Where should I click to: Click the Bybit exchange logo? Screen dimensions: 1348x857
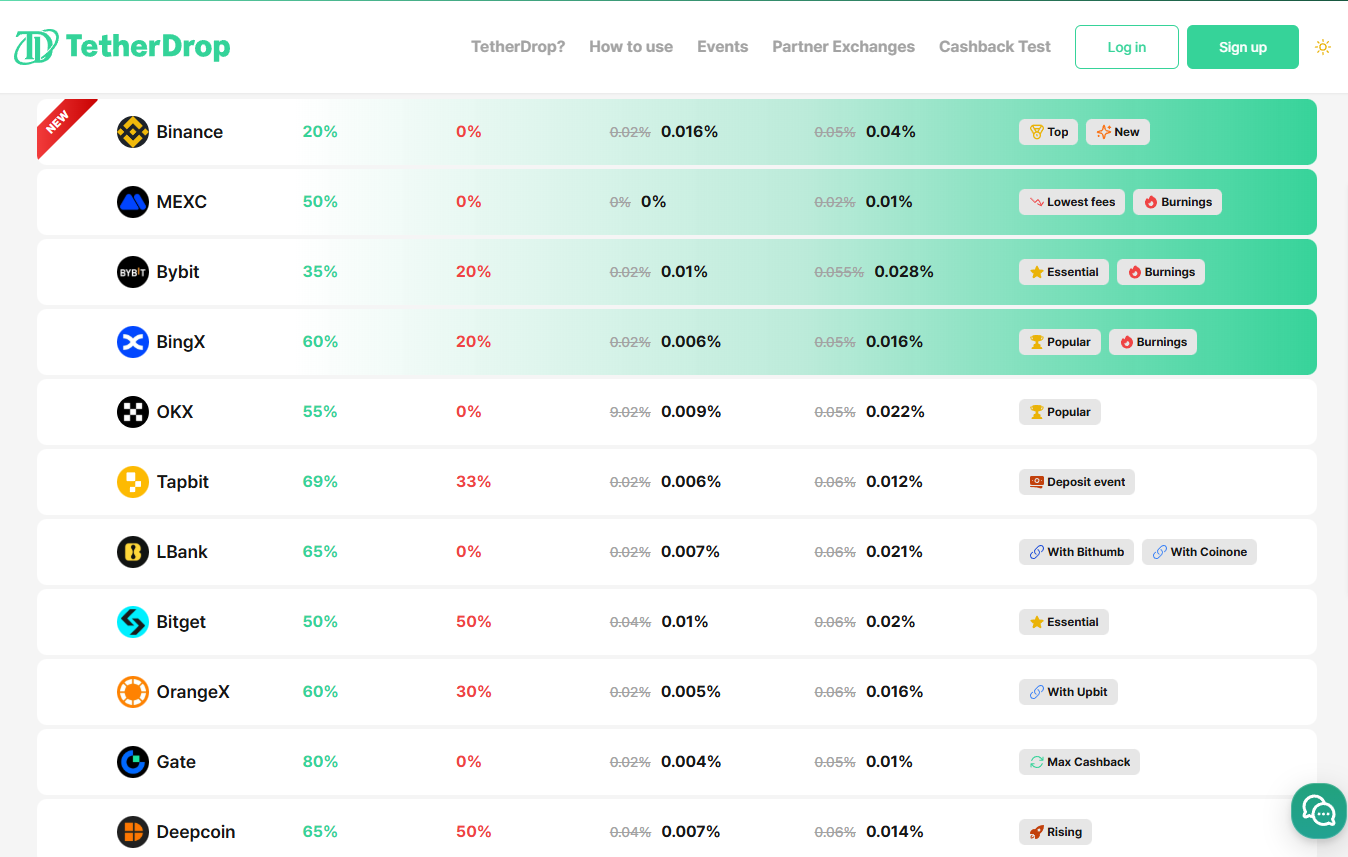click(x=133, y=272)
